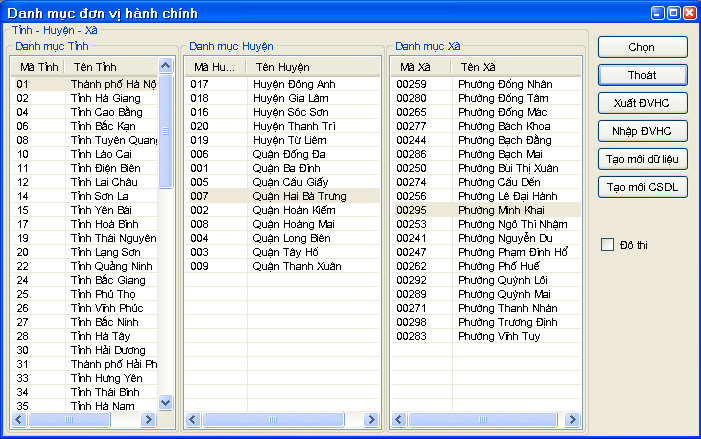Click the Huyện list horizontal scrollbar thumb
Image resolution: width=701 pixels, height=439 pixels.
[273, 419]
